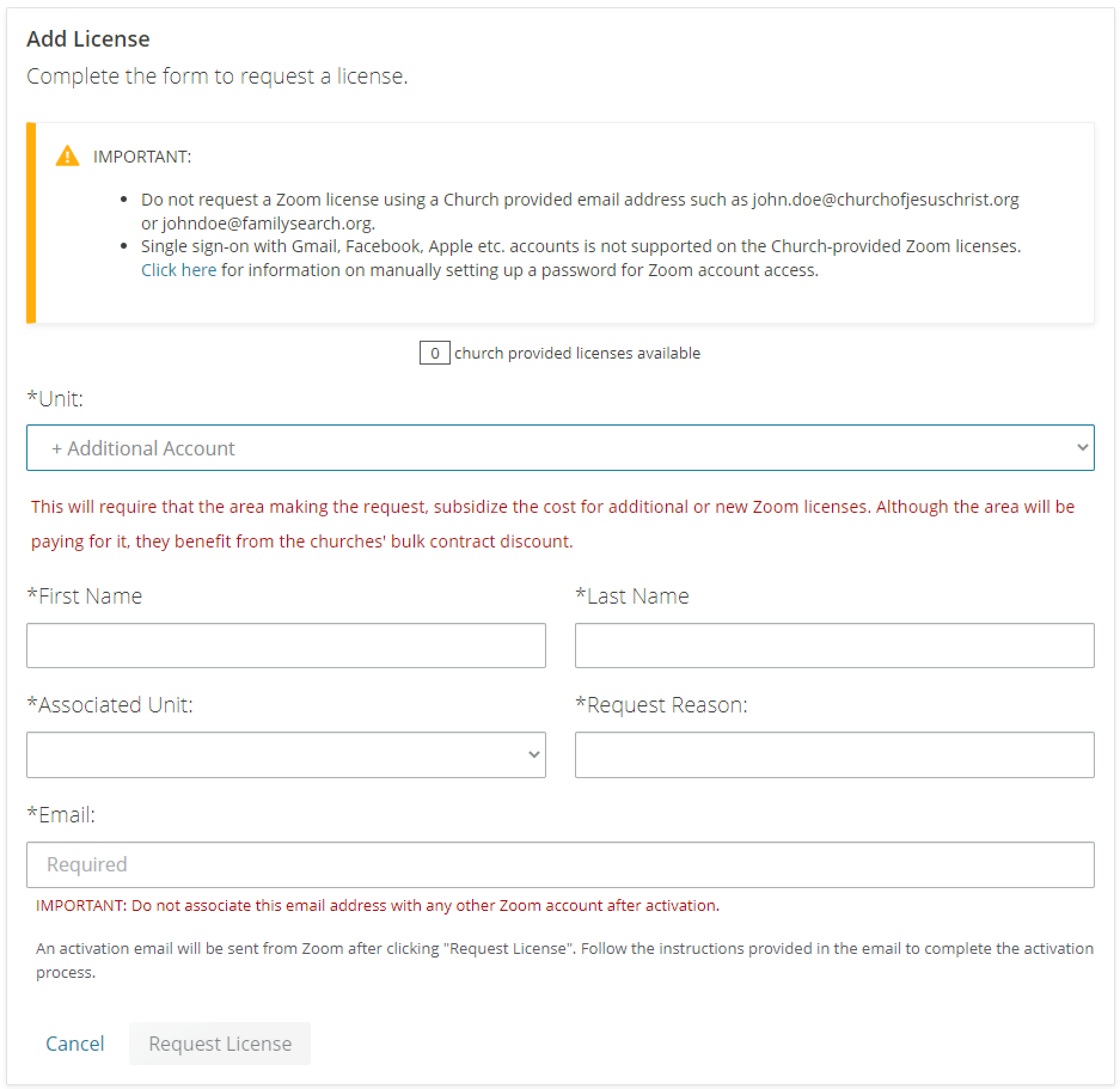Click the Associated Unit dropdown chevron arrow

pos(534,755)
